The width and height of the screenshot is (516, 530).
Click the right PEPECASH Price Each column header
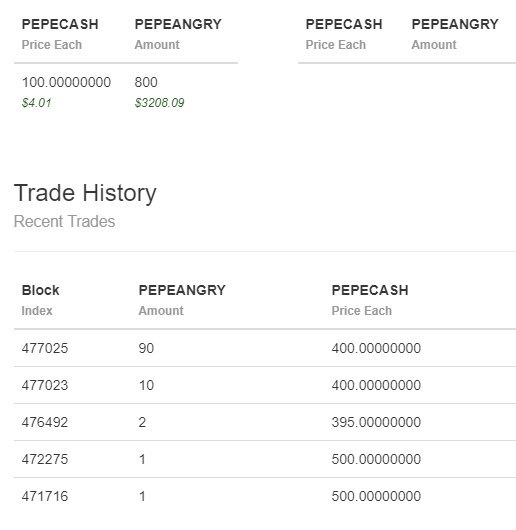click(x=344, y=34)
